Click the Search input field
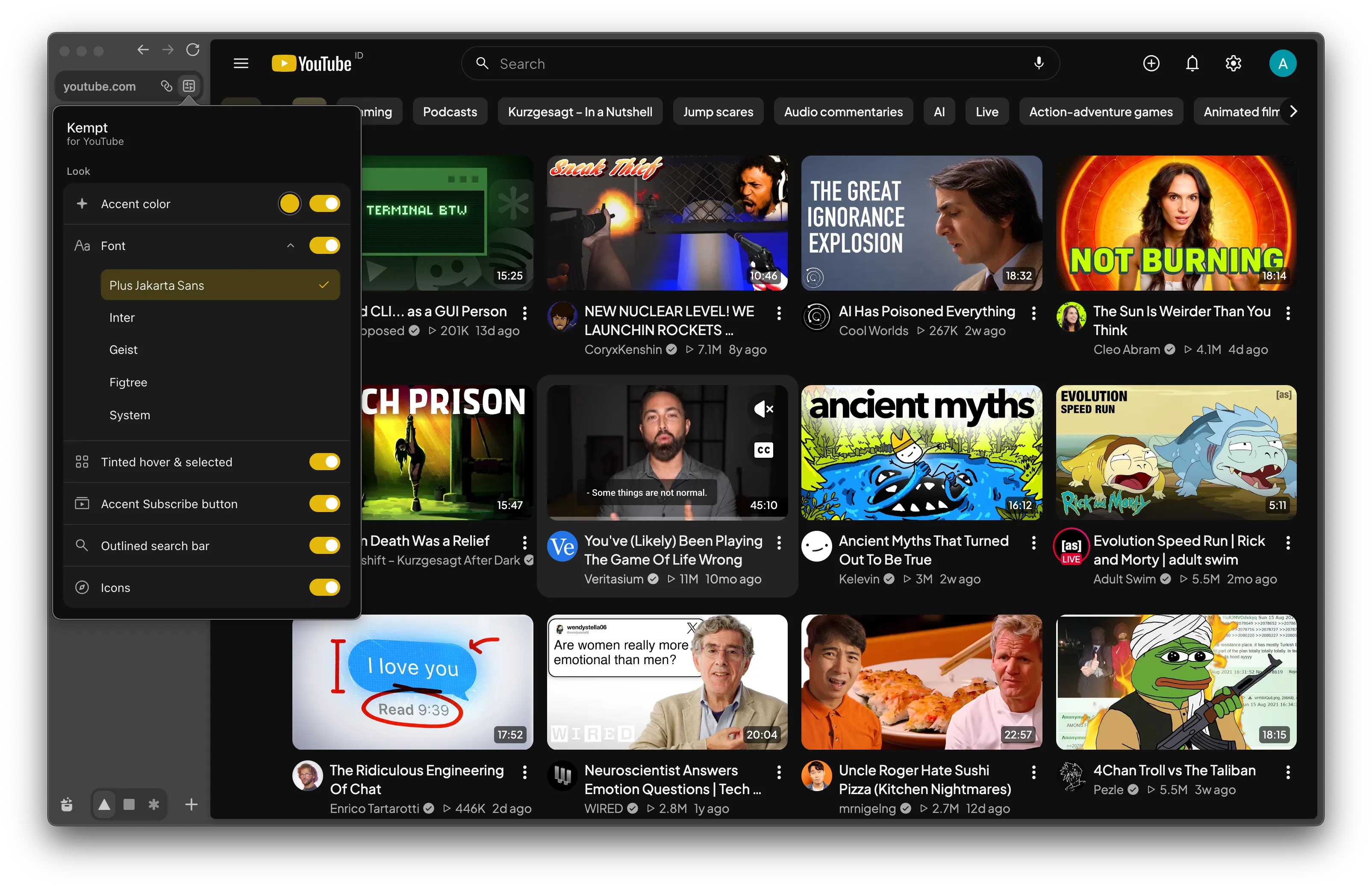Image resolution: width=1372 pixels, height=889 pixels. pos(760,63)
